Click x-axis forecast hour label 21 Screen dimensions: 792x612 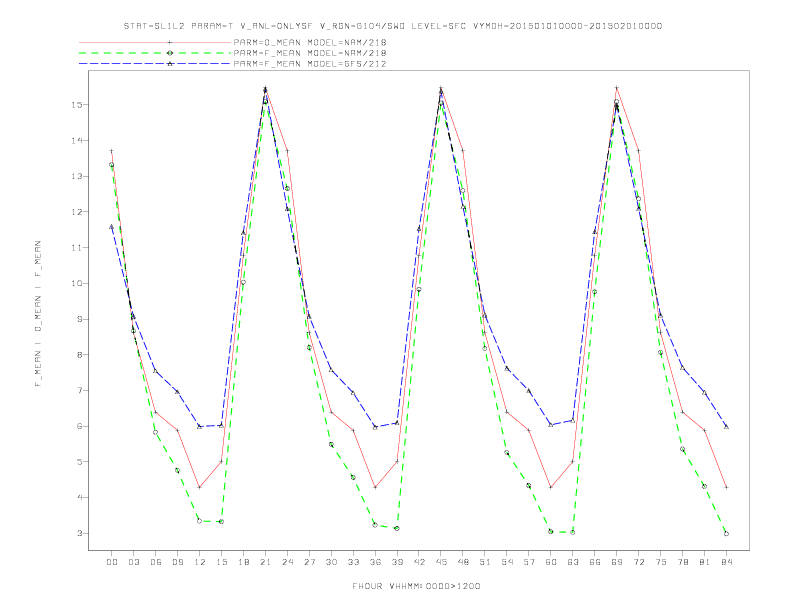(x=265, y=562)
